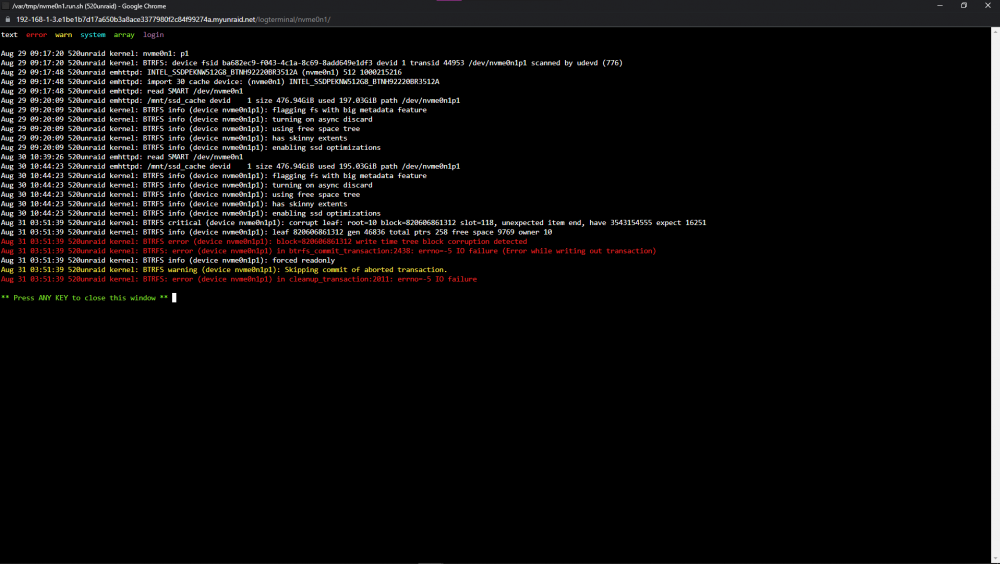Click the Aug 29 'turning on async discard' line
The width and height of the screenshot is (1000, 564).
(x=186, y=119)
